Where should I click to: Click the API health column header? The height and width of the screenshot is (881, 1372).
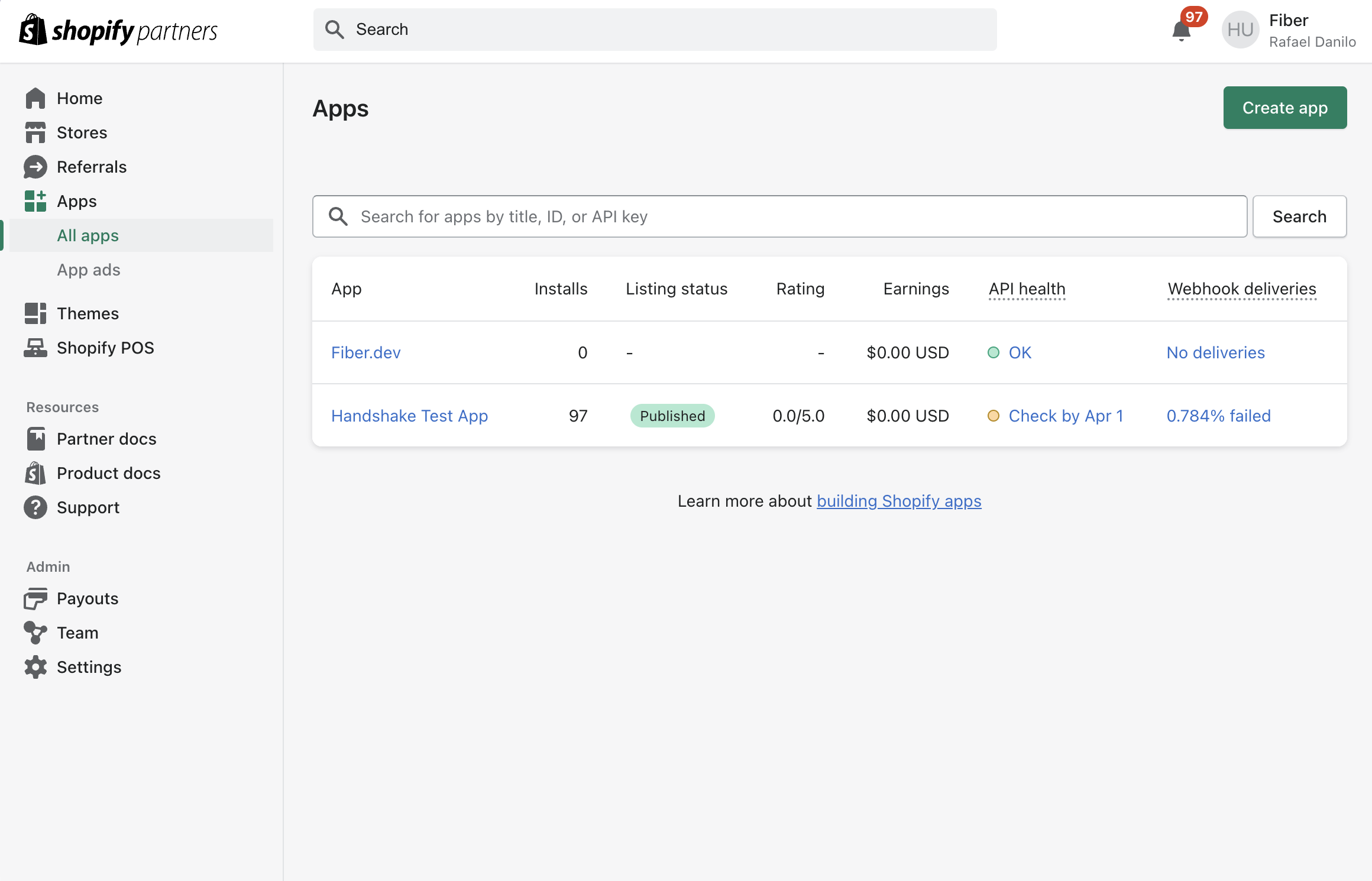coord(1027,289)
